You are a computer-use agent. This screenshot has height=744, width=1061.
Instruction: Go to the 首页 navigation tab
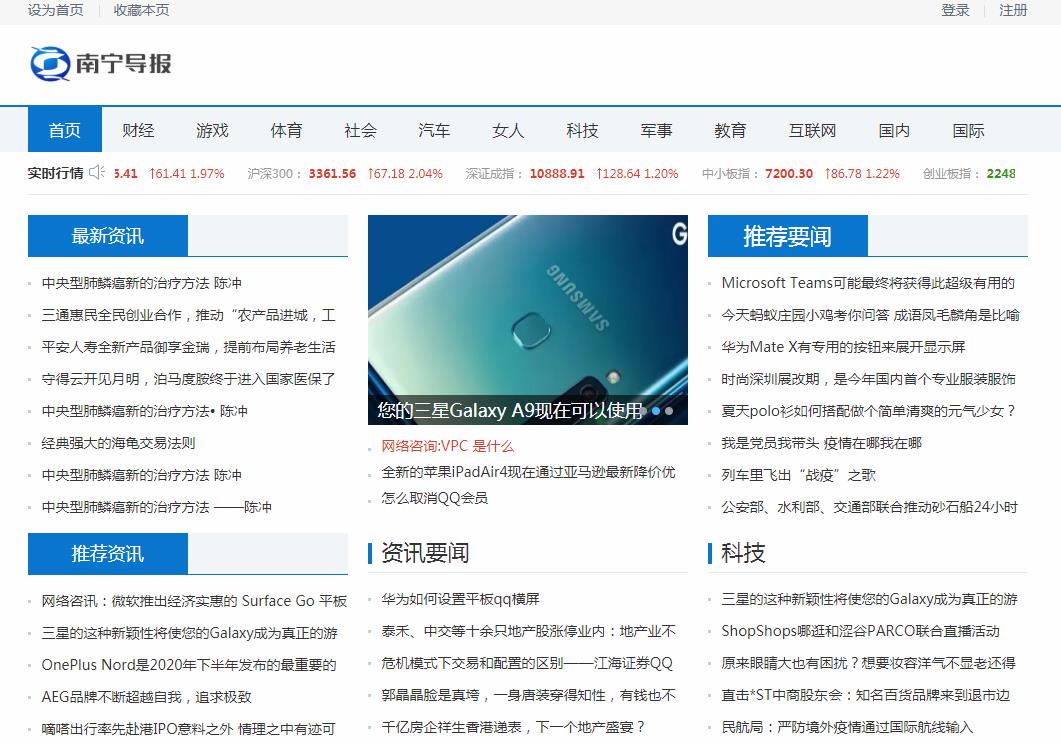coord(65,130)
